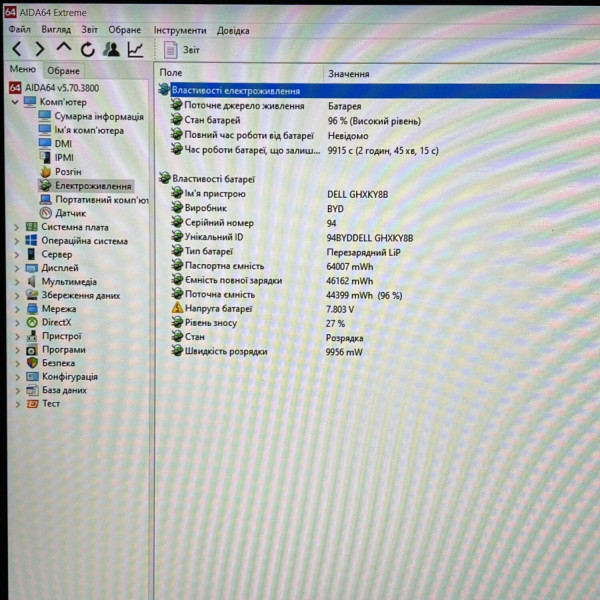Image resolution: width=600 pixels, height=600 pixels.
Task: Click the Датчик sensor icon
Action: pyautogui.click(x=46, y=213)
